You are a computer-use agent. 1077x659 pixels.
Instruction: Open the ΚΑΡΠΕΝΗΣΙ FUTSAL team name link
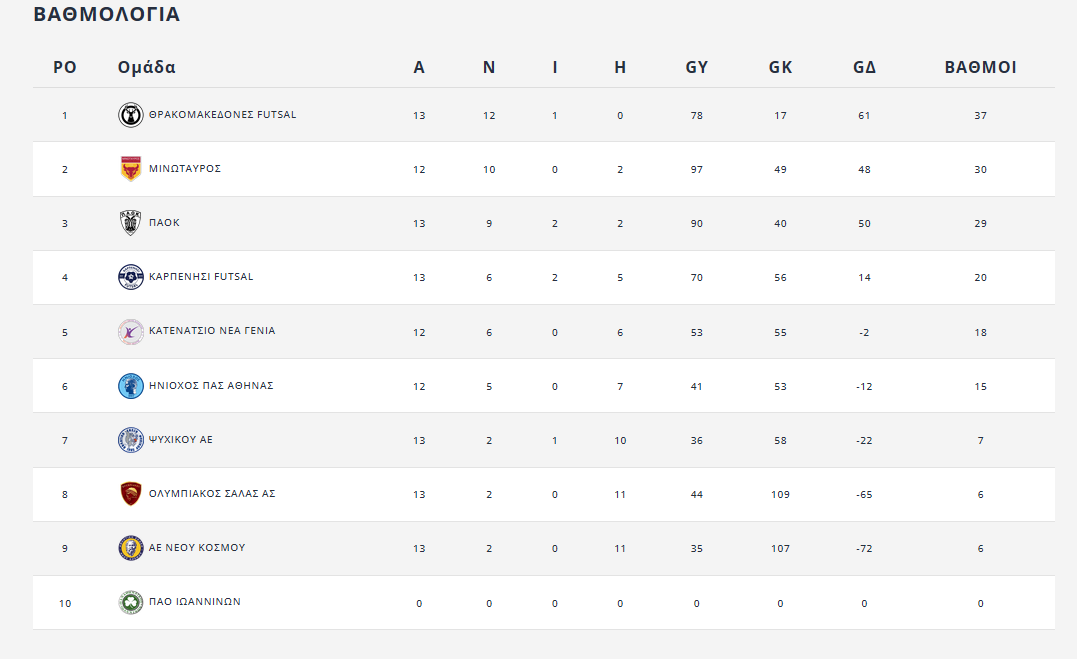(201, 277)
